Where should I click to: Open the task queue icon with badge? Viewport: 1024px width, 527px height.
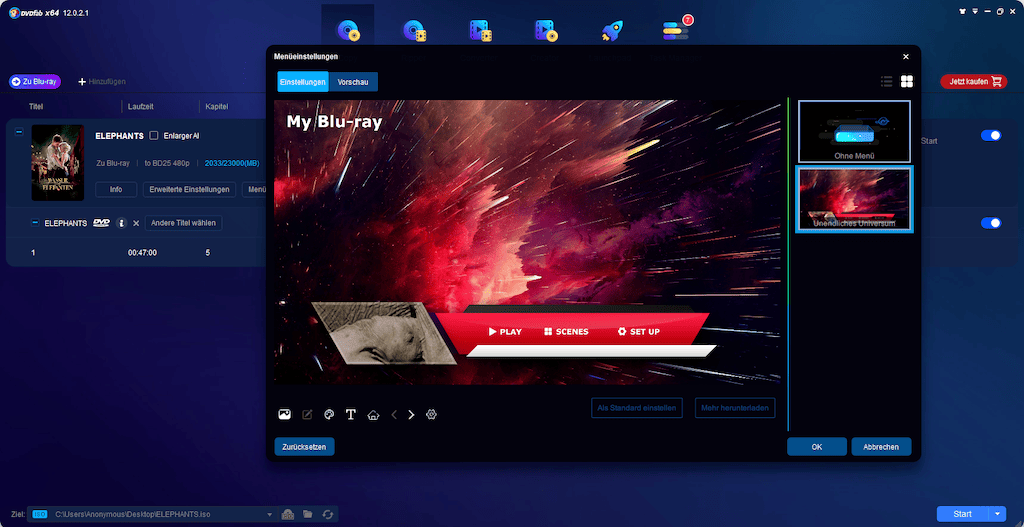point(676,30)
